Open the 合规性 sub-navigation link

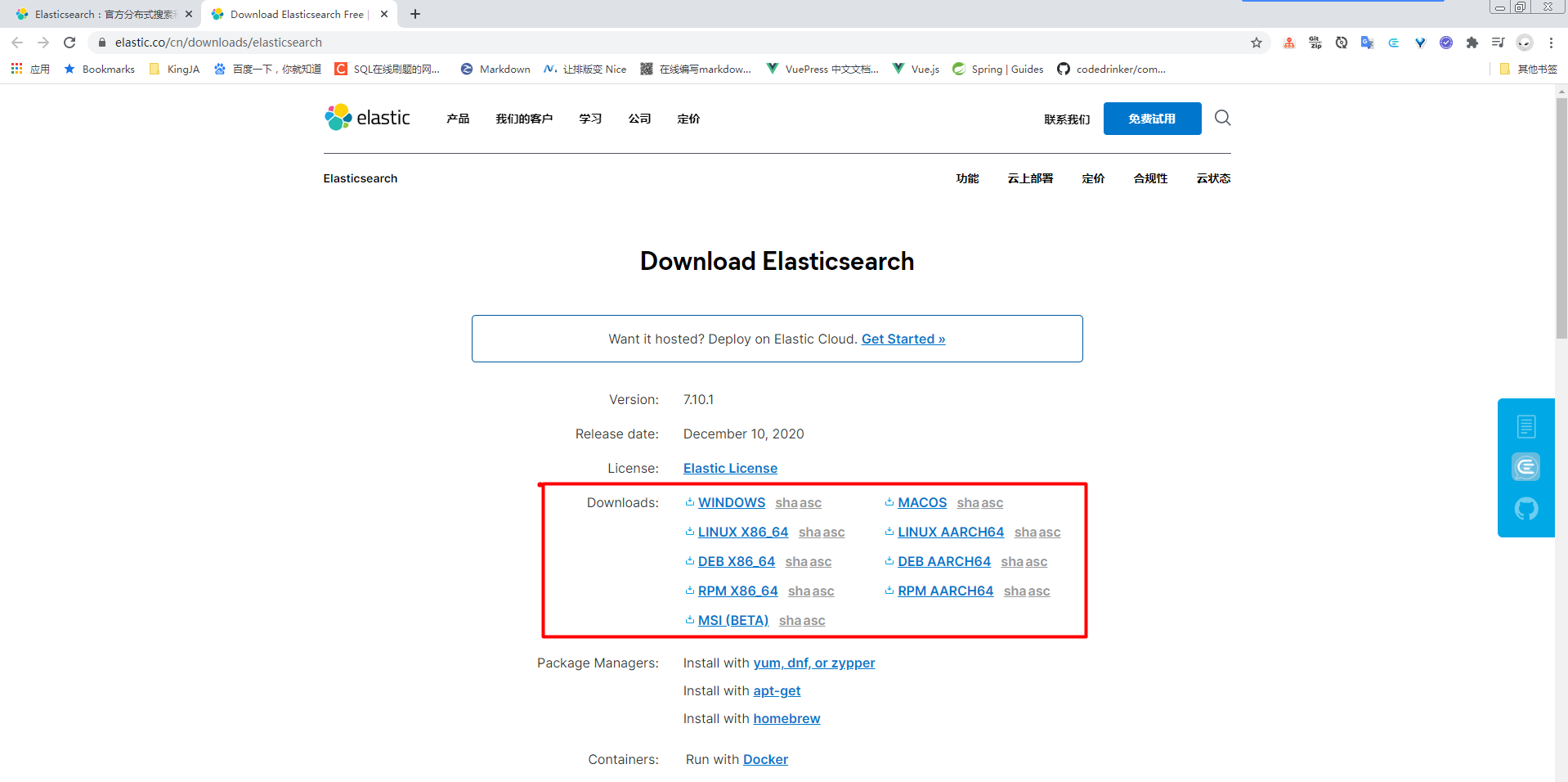(x=1150, y=178)
